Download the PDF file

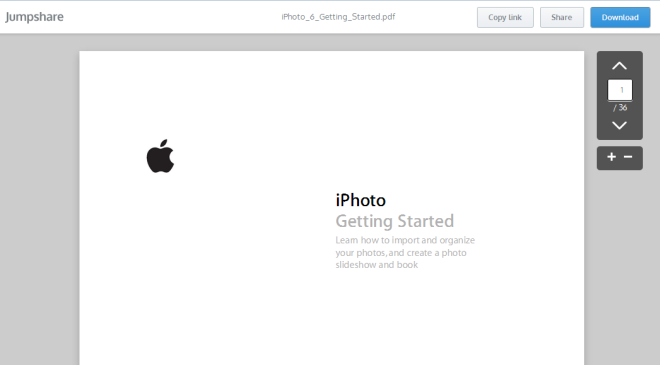coord(620,17)
